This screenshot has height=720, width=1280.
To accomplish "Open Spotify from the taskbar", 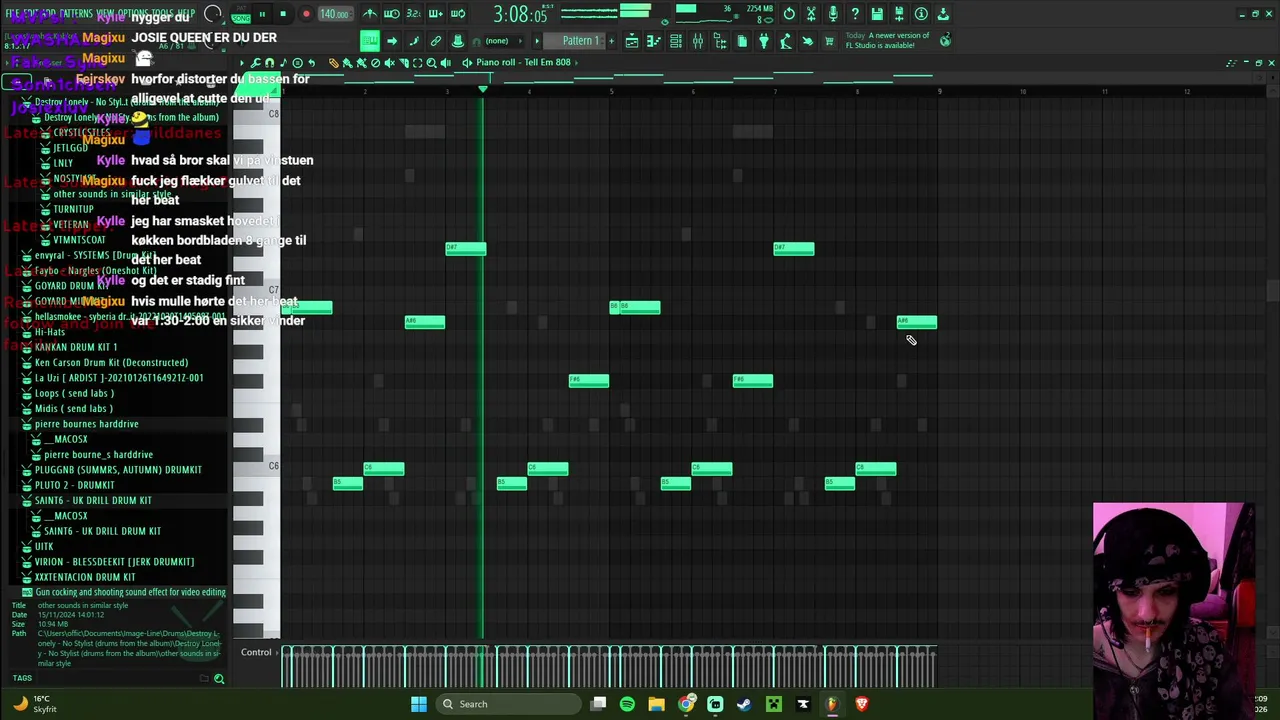I will [x=627, y=704].
